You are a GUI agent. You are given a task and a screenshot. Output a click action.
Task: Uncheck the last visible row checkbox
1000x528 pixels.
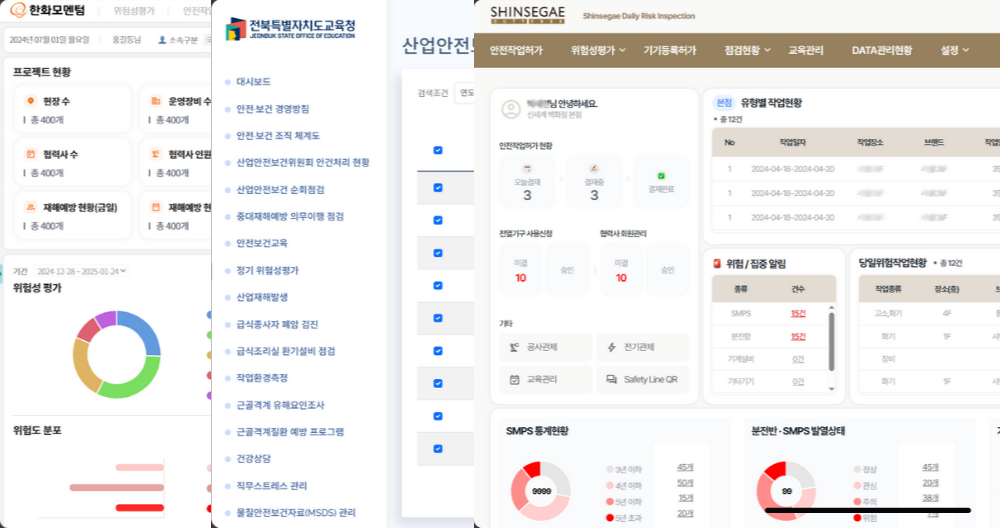click(438, 449)
